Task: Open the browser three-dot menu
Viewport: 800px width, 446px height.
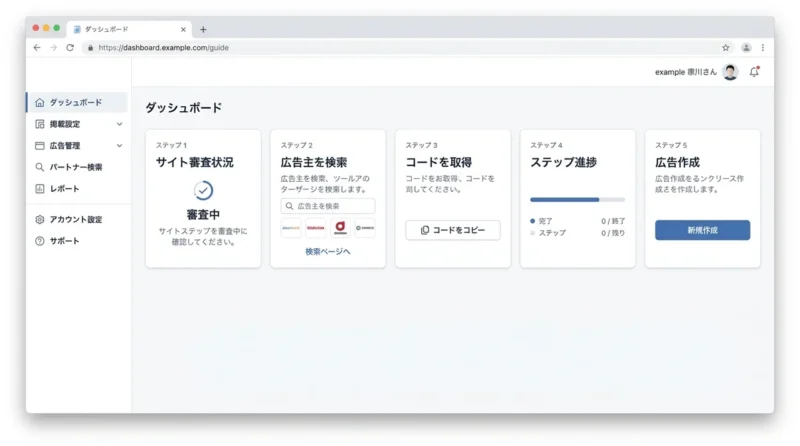Action: tap(763, 47)
